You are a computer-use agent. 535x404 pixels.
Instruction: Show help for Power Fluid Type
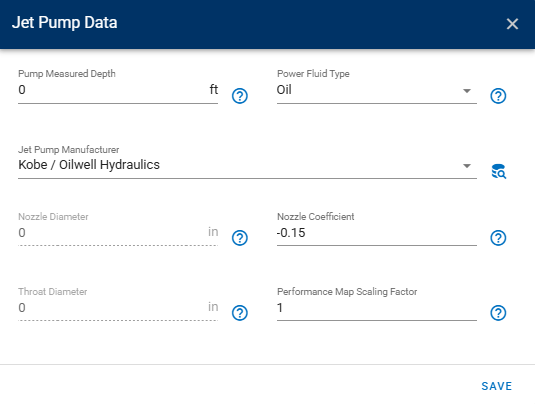498,96
